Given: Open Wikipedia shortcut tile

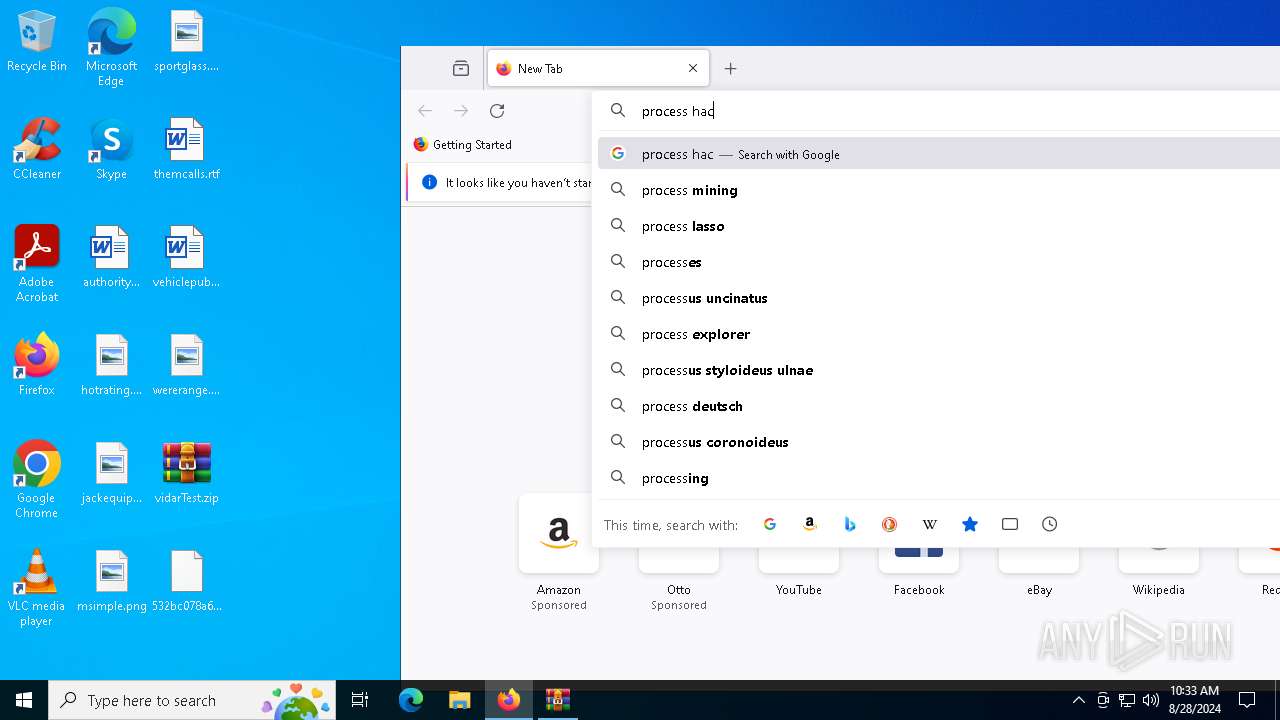Looking at the screenshot, I should point(1159,572).
